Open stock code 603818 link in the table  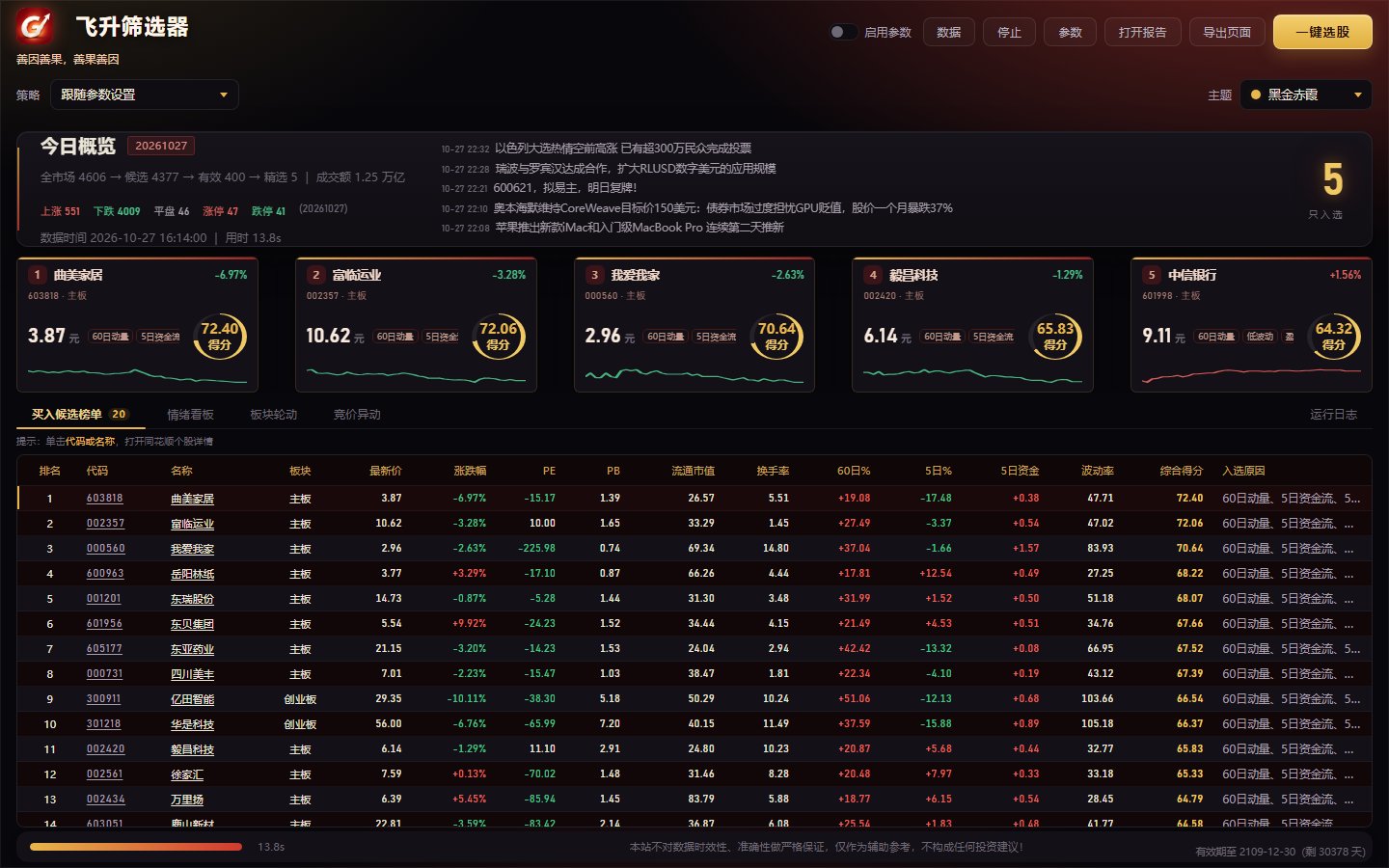[x=104, y=499]
